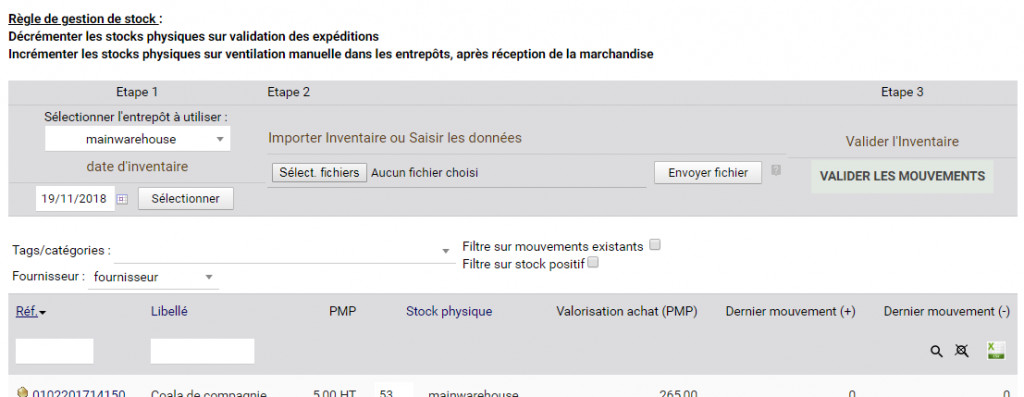Click the Libellé filter text field
Image resolution: width=1024 pixels, height=397 pixels.
click(x=202, y=351)
